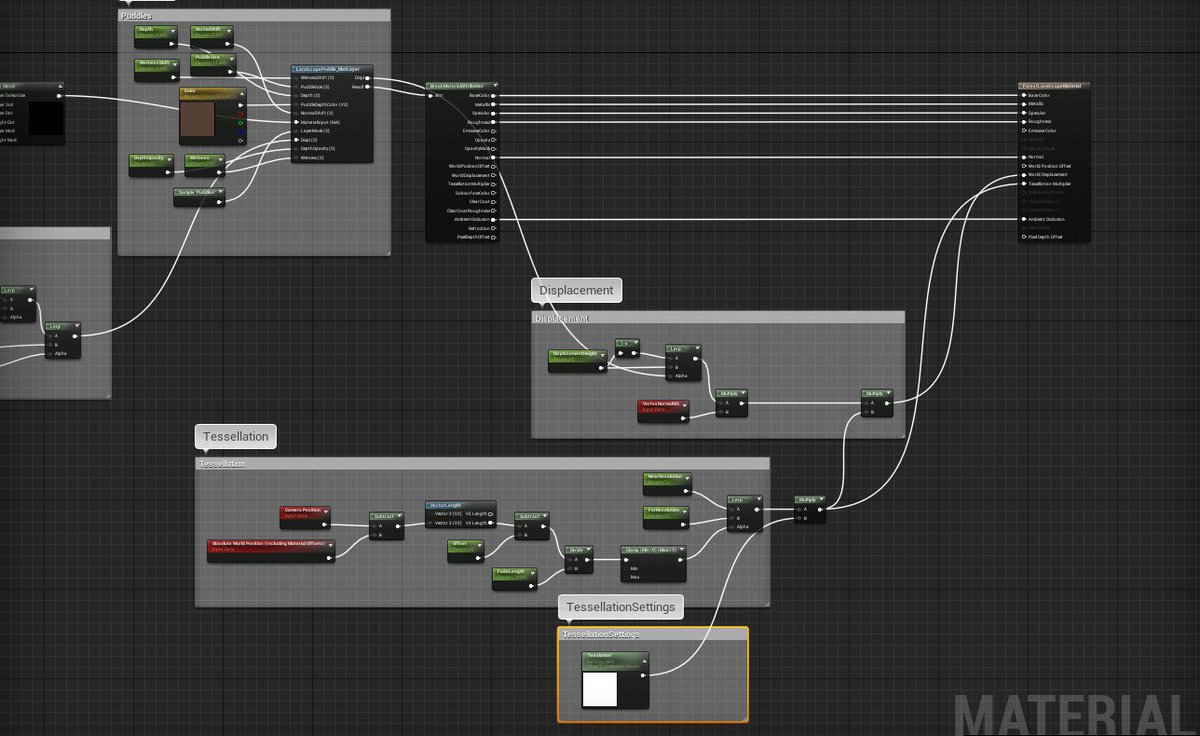Click the Displacement comment bubble label
The image size is (1200, 736).
(x=576, y=290)
